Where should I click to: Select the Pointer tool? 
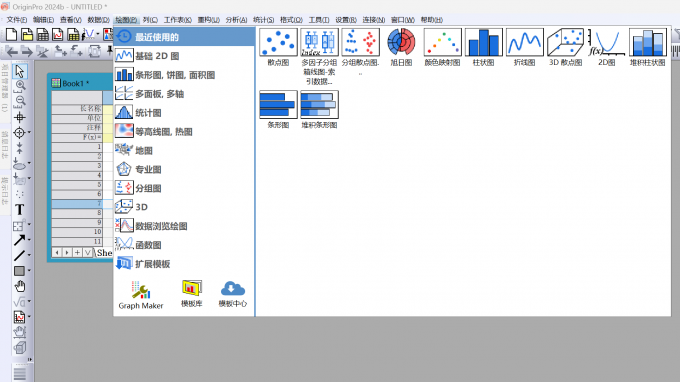20,71
